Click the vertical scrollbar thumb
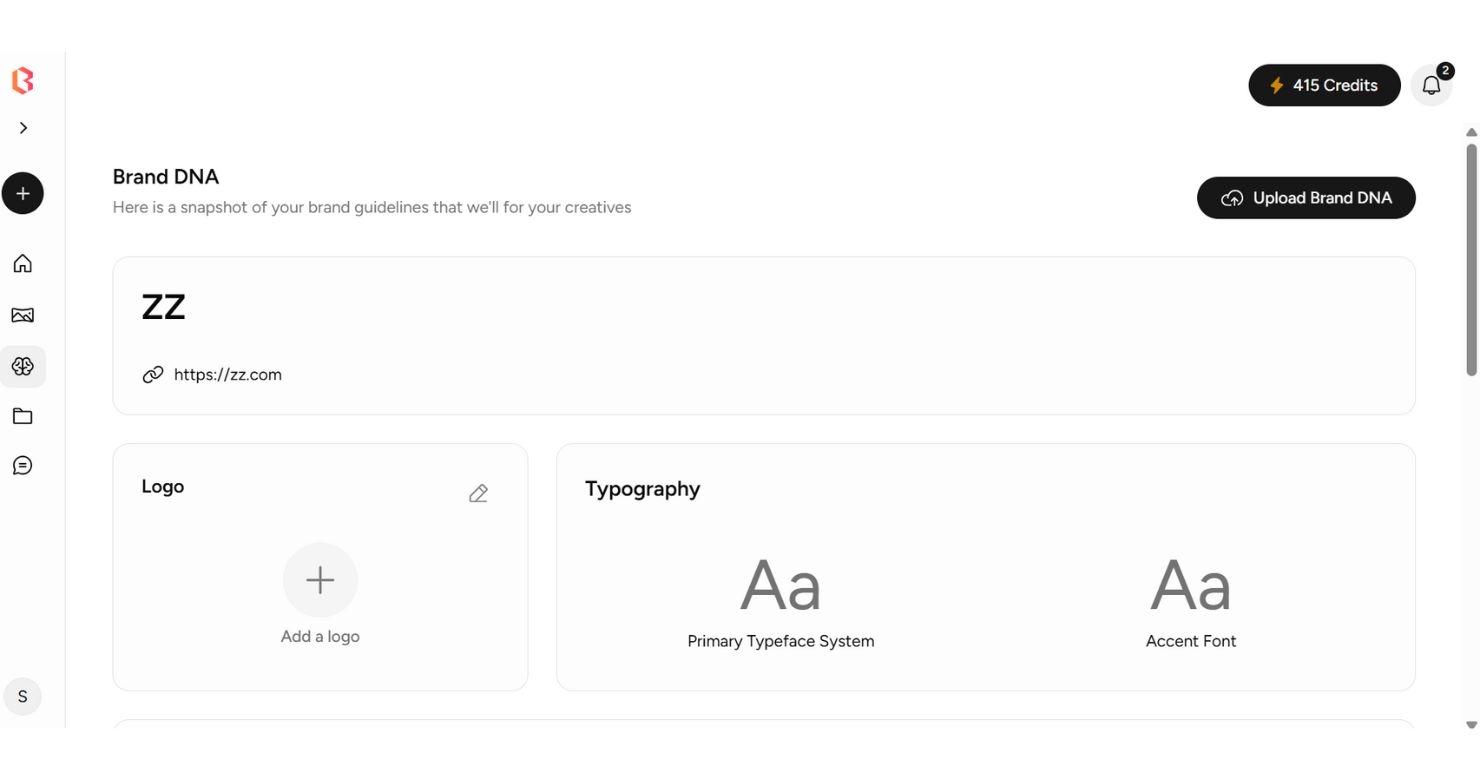Image resolution: width=1480 pixels, height=780 pixels. click(1471, 260)
